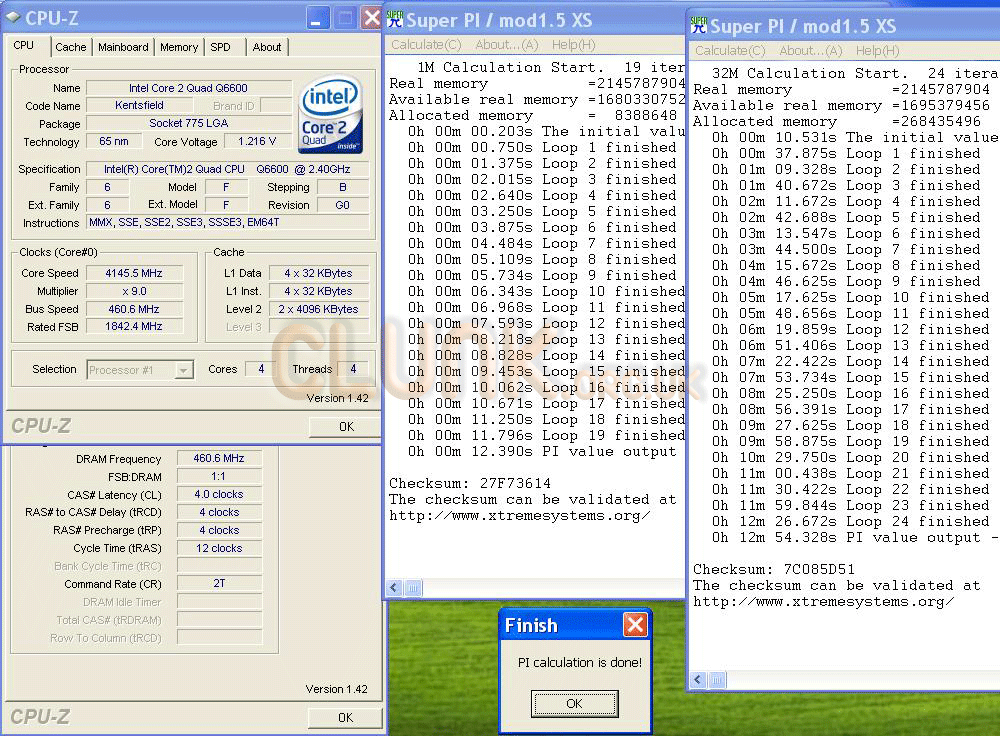Click the Specification field with Q6600 @ 2.40GHz
This screenshot has width=1000, height=736.
(x=228, y=169)
